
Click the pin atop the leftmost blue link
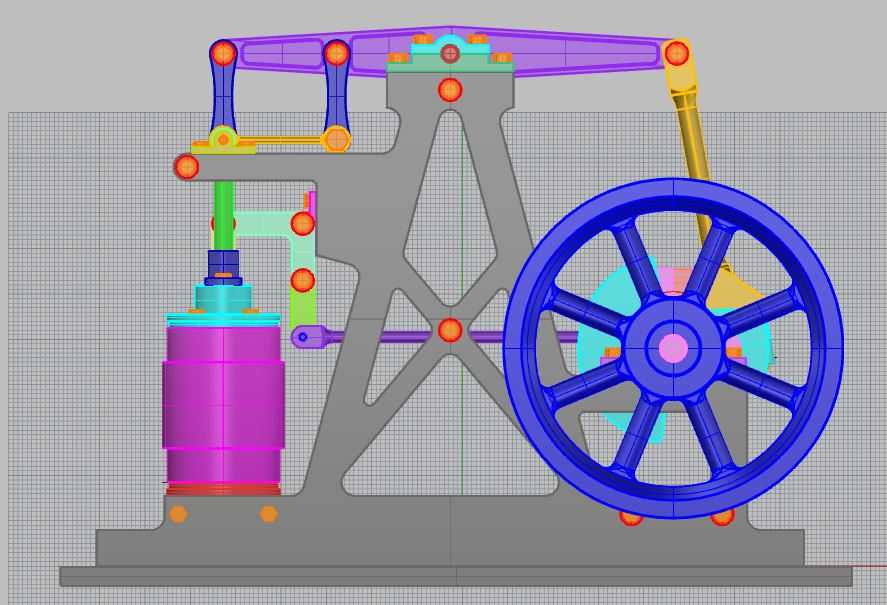[223, 54]
